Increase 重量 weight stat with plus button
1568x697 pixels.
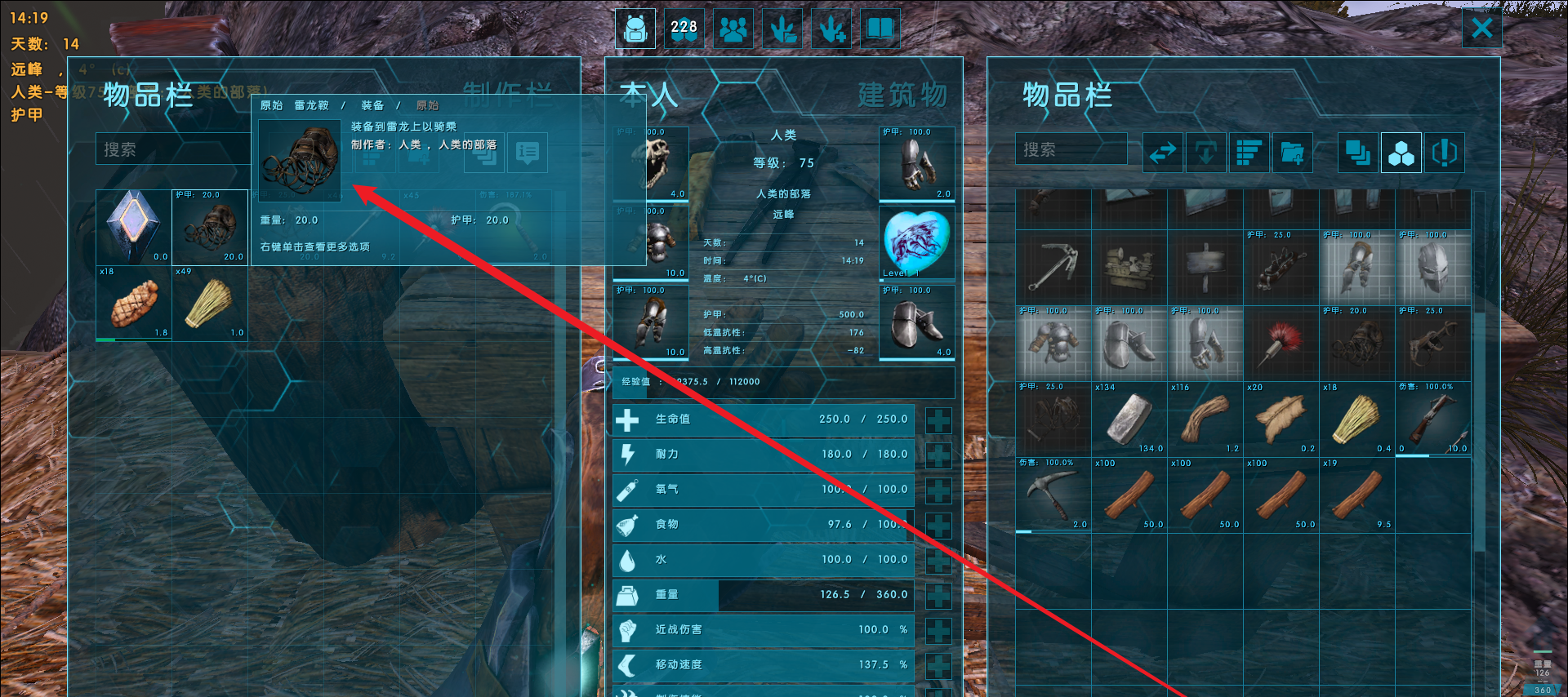(938, 596)
